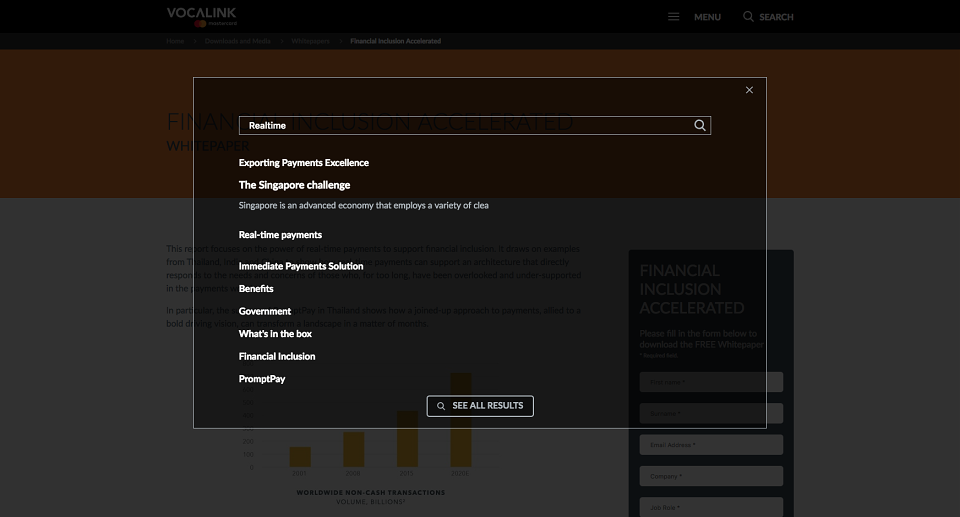Click the Surname form field
Image resolution: width=960 pixels, height=517 pixels.
coord(711,413)
